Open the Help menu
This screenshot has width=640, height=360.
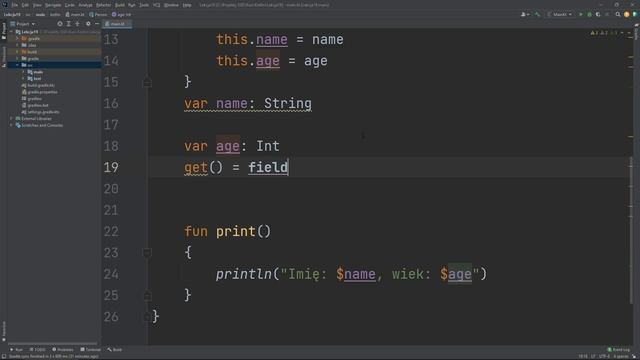(187, 5)
